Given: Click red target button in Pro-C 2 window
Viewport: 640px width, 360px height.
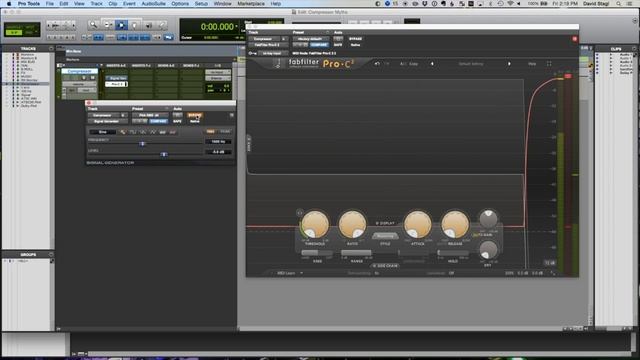Looking at the screenshot, I should coord(575,39).
